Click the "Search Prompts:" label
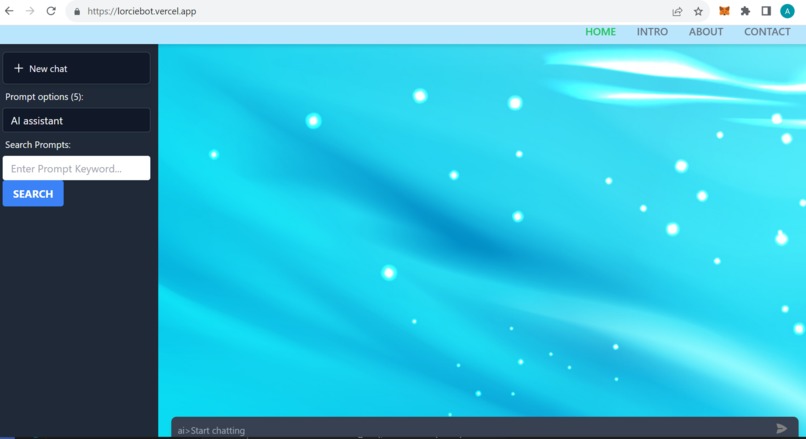Screen dimensions: 806x439 click(38, 145)
